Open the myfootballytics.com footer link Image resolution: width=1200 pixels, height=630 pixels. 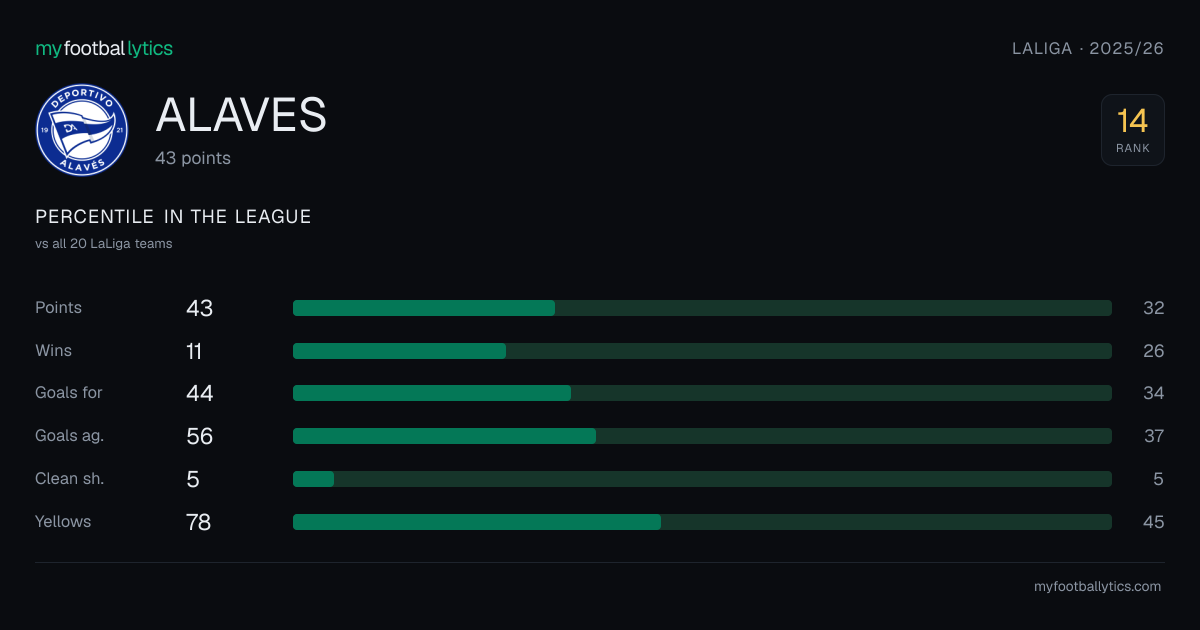coord(1097,587)
